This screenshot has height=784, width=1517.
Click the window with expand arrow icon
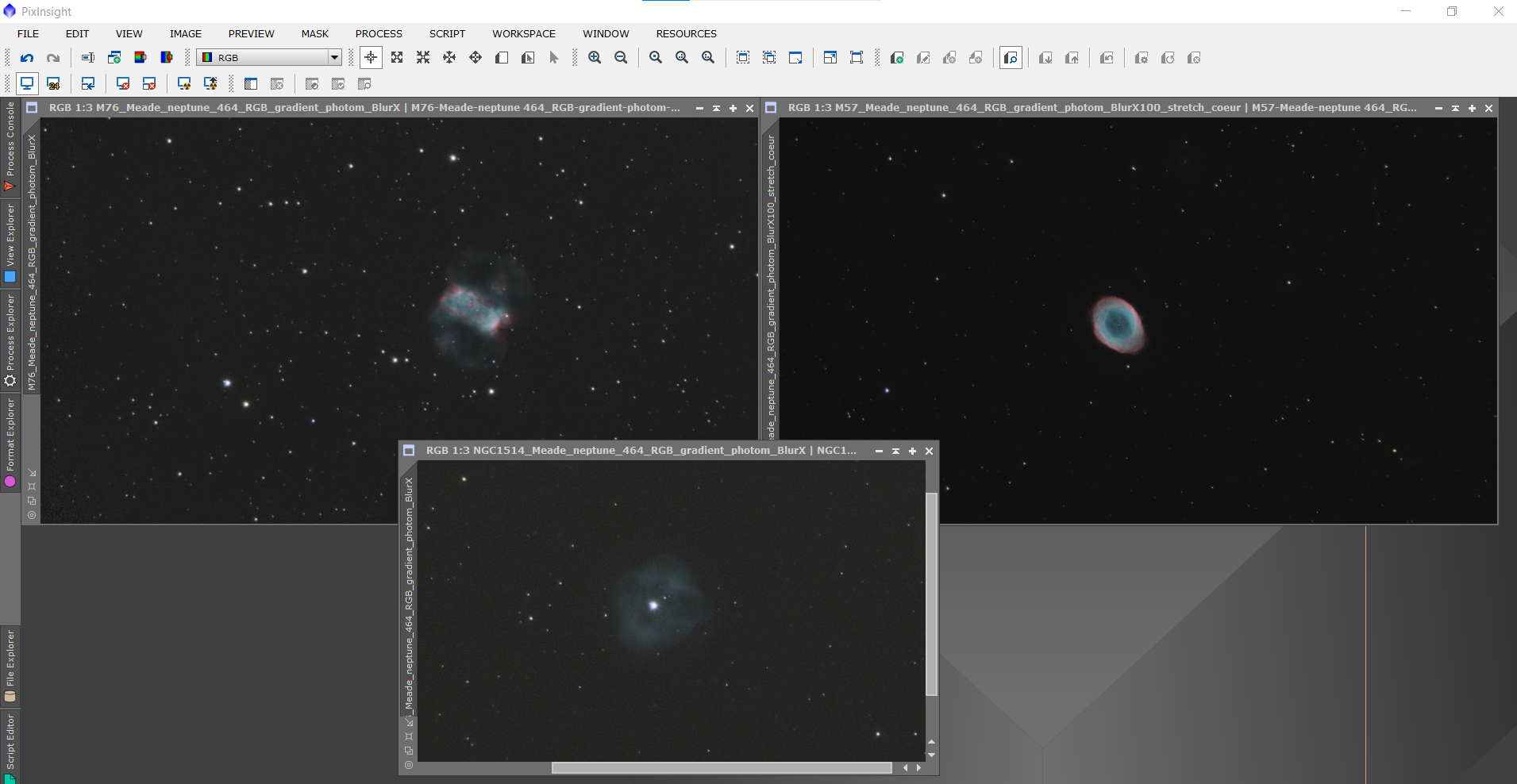tap(795, 58)
